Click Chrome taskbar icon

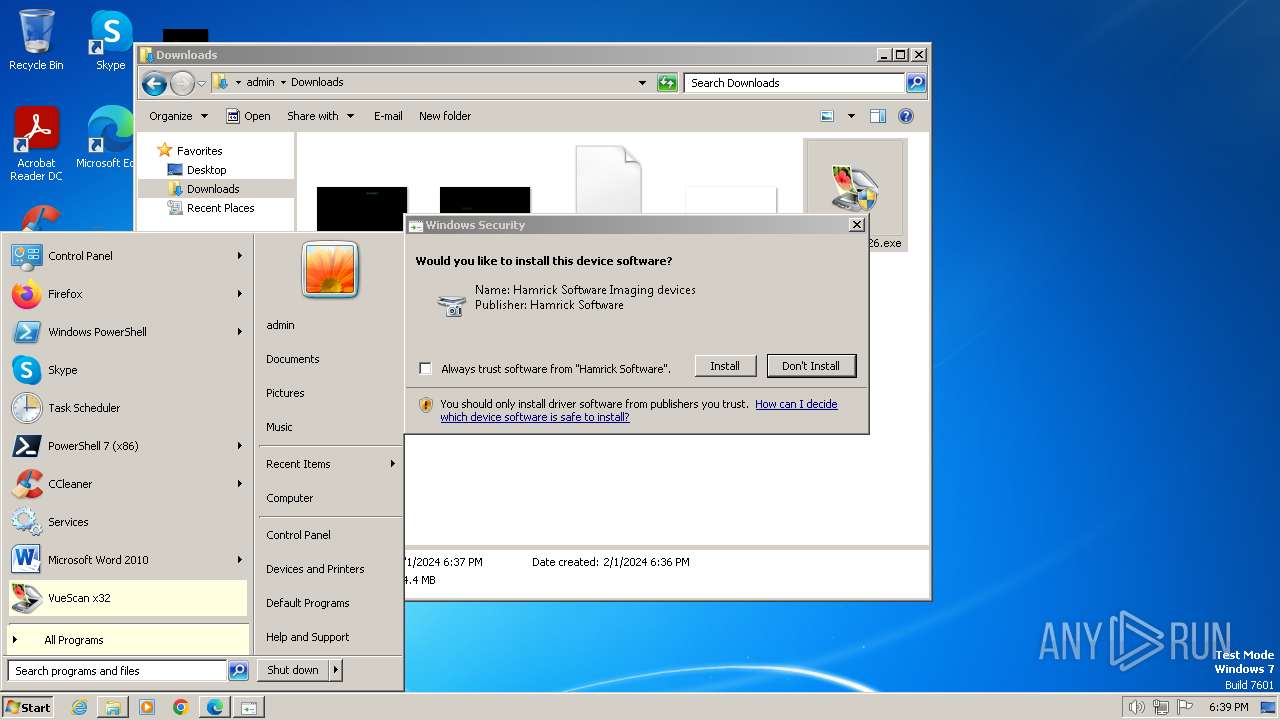[x=181, y=707]
